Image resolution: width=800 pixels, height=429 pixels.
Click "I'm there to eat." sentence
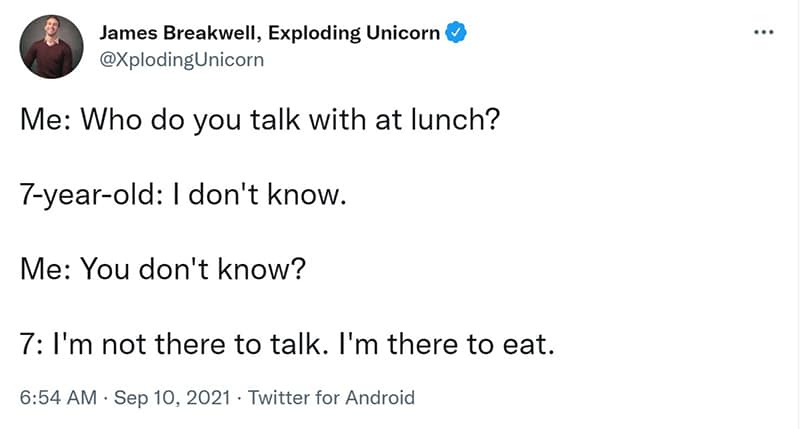pyautogui.click(x=446, y=344)
